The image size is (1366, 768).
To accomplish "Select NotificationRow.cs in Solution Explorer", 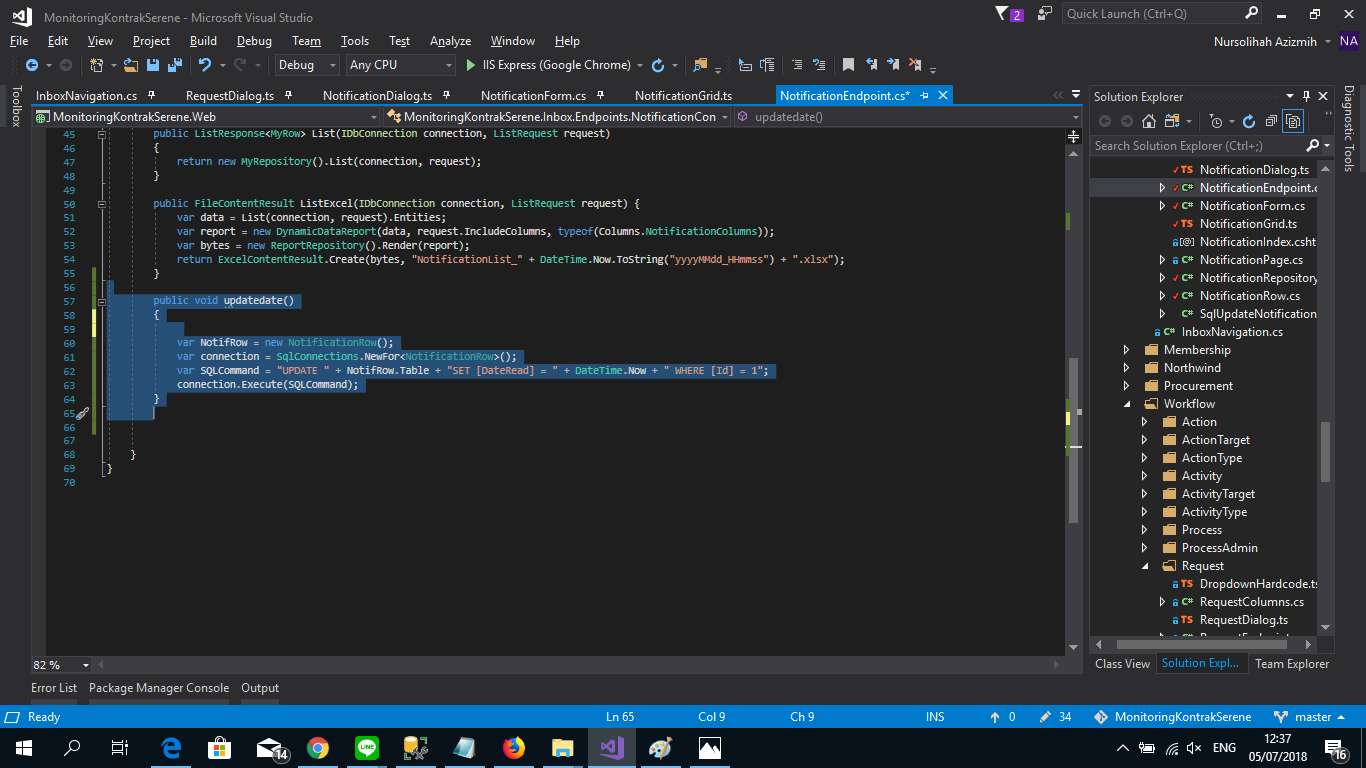I will (1249, 296).
